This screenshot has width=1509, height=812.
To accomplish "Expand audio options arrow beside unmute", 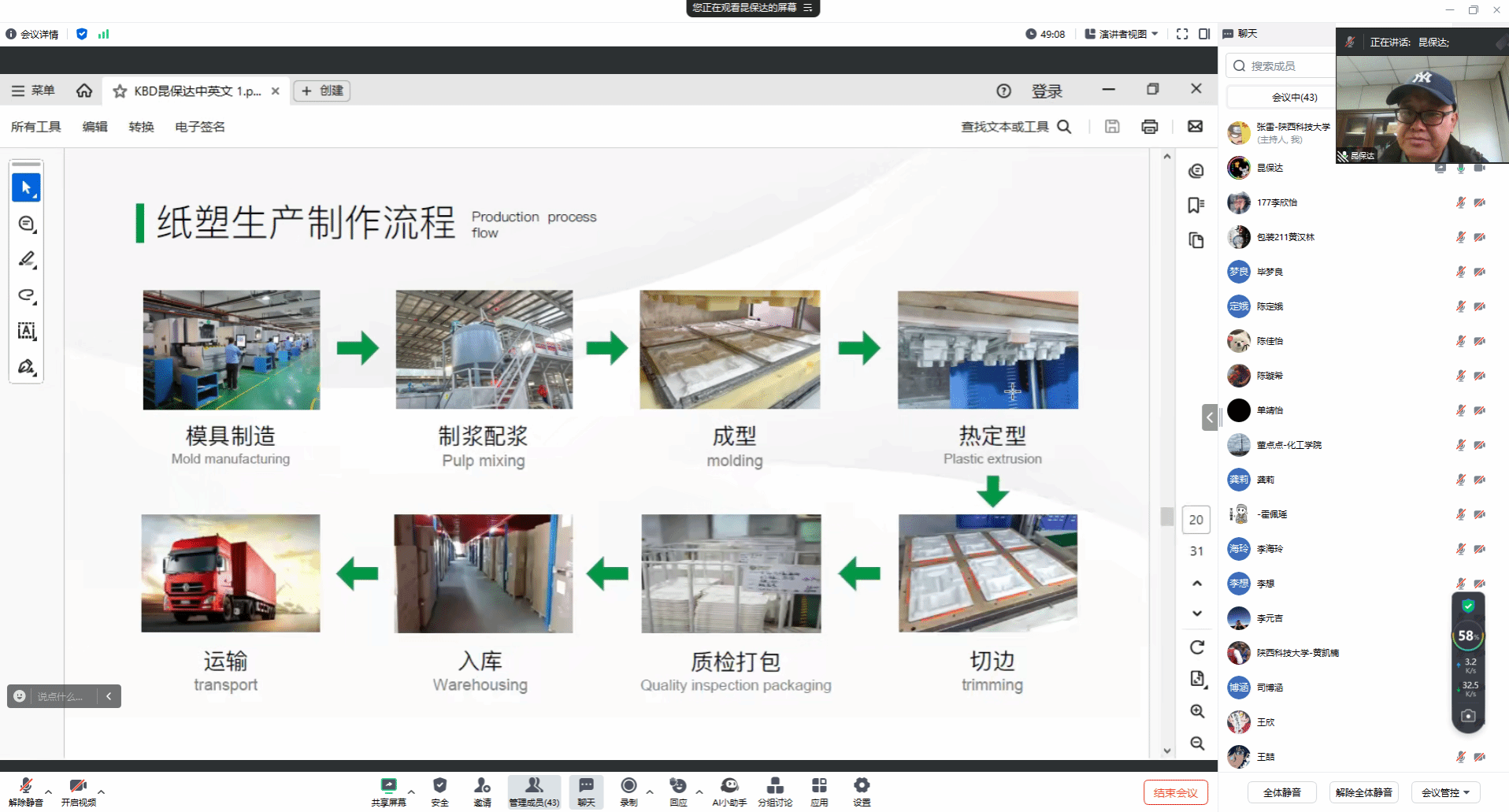I will 49,792.
